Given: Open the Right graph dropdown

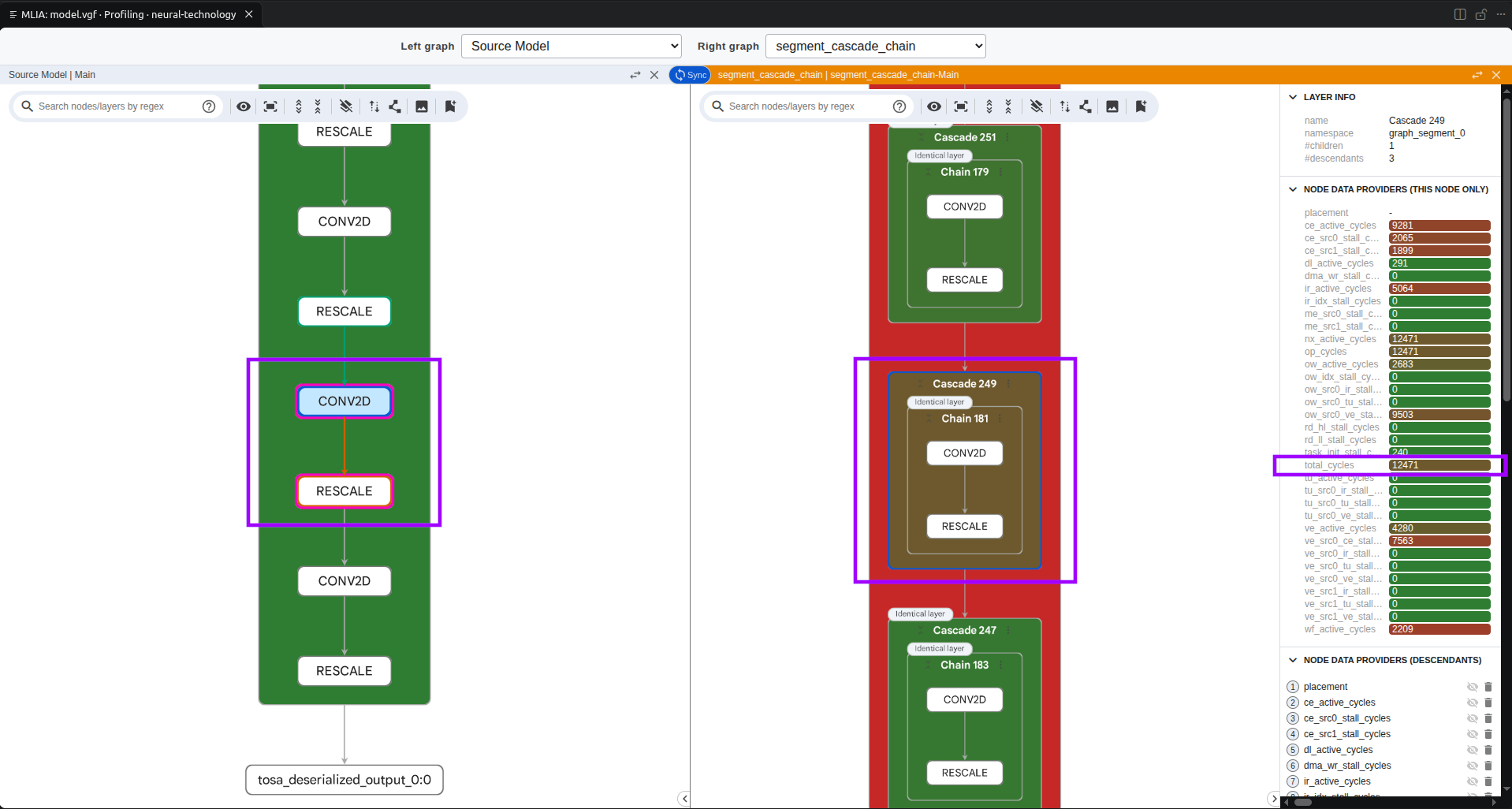Looking at the screenshot, I should 876,46.
